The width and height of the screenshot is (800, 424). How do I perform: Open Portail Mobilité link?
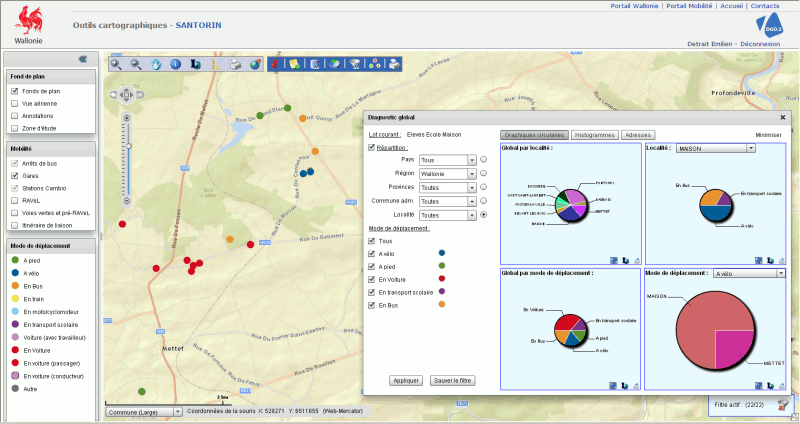[689, 6]
